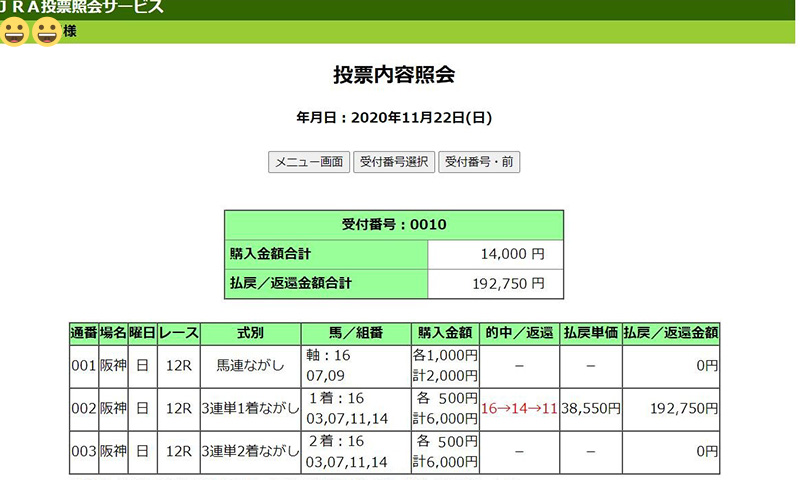
Task: Open 受付番号選択 to choose a receipt number
Action: [394, 162]
